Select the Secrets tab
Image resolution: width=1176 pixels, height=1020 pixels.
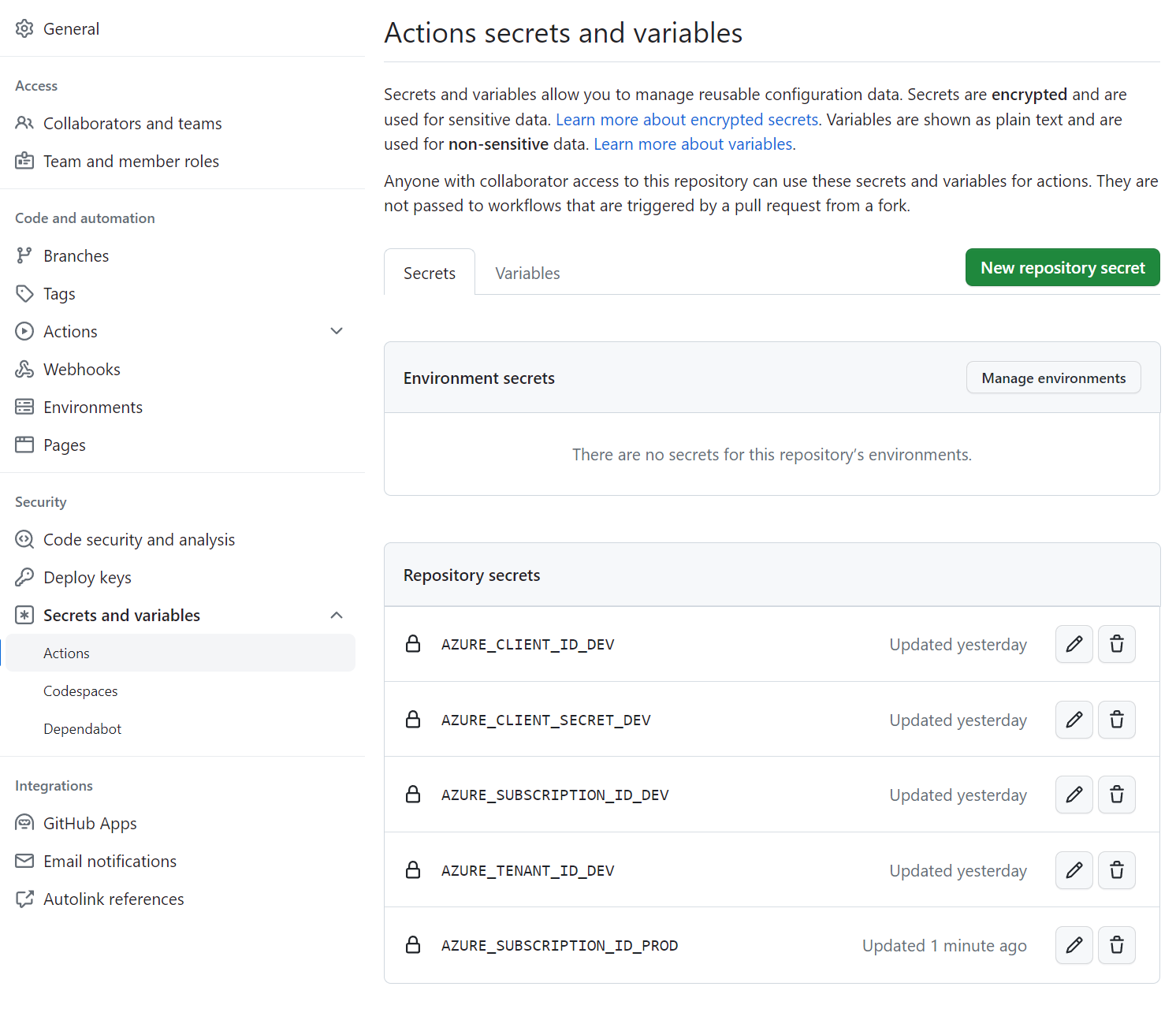click(430, 274)
